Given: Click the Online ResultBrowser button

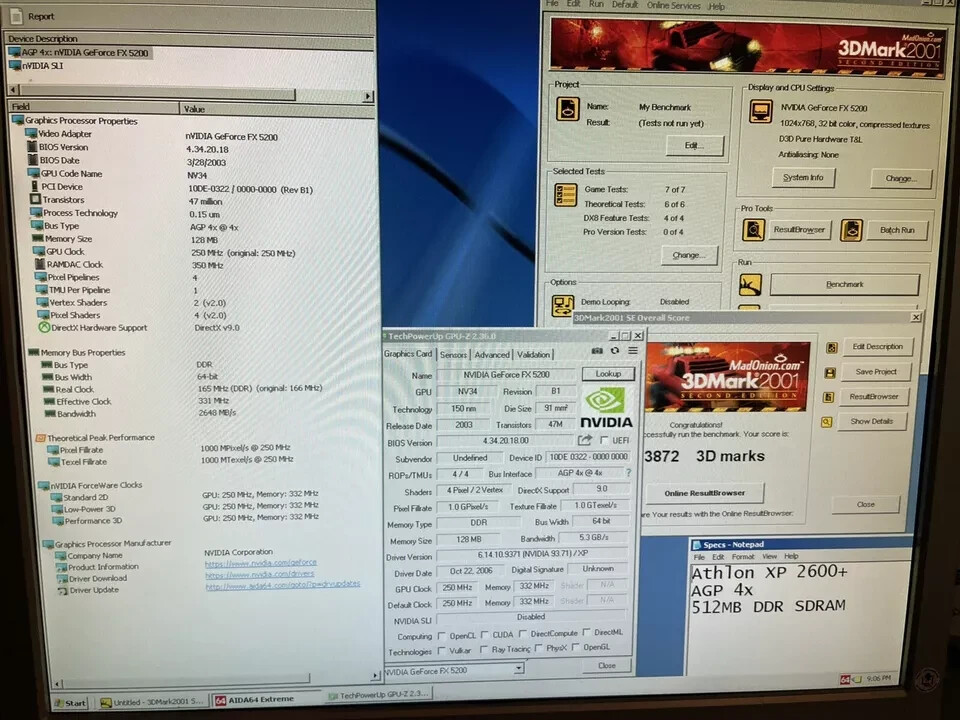Looking at the screenshot, I should (x=705, y=493).
